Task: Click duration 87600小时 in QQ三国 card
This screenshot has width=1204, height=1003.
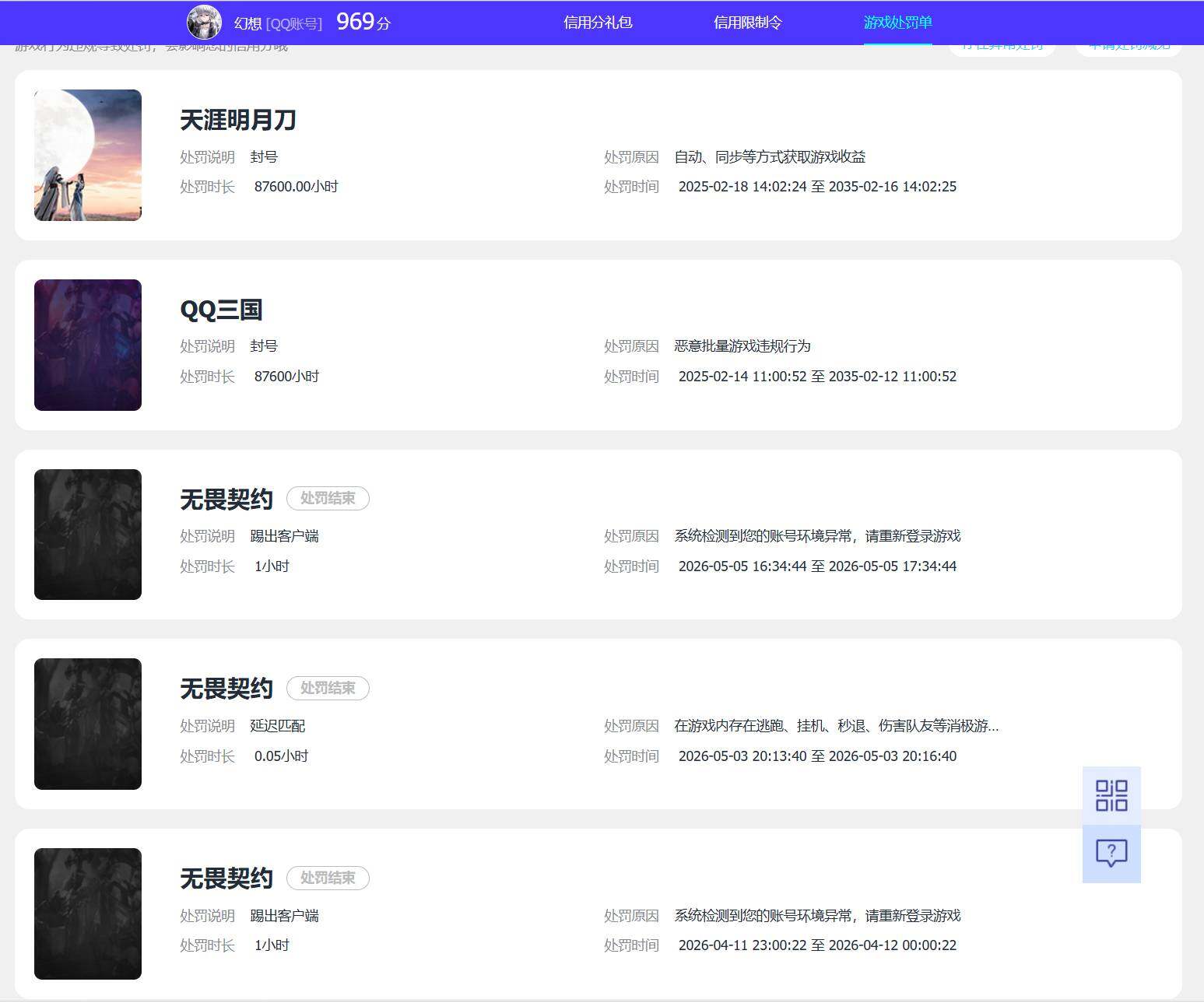Action: tap(286, 377)
